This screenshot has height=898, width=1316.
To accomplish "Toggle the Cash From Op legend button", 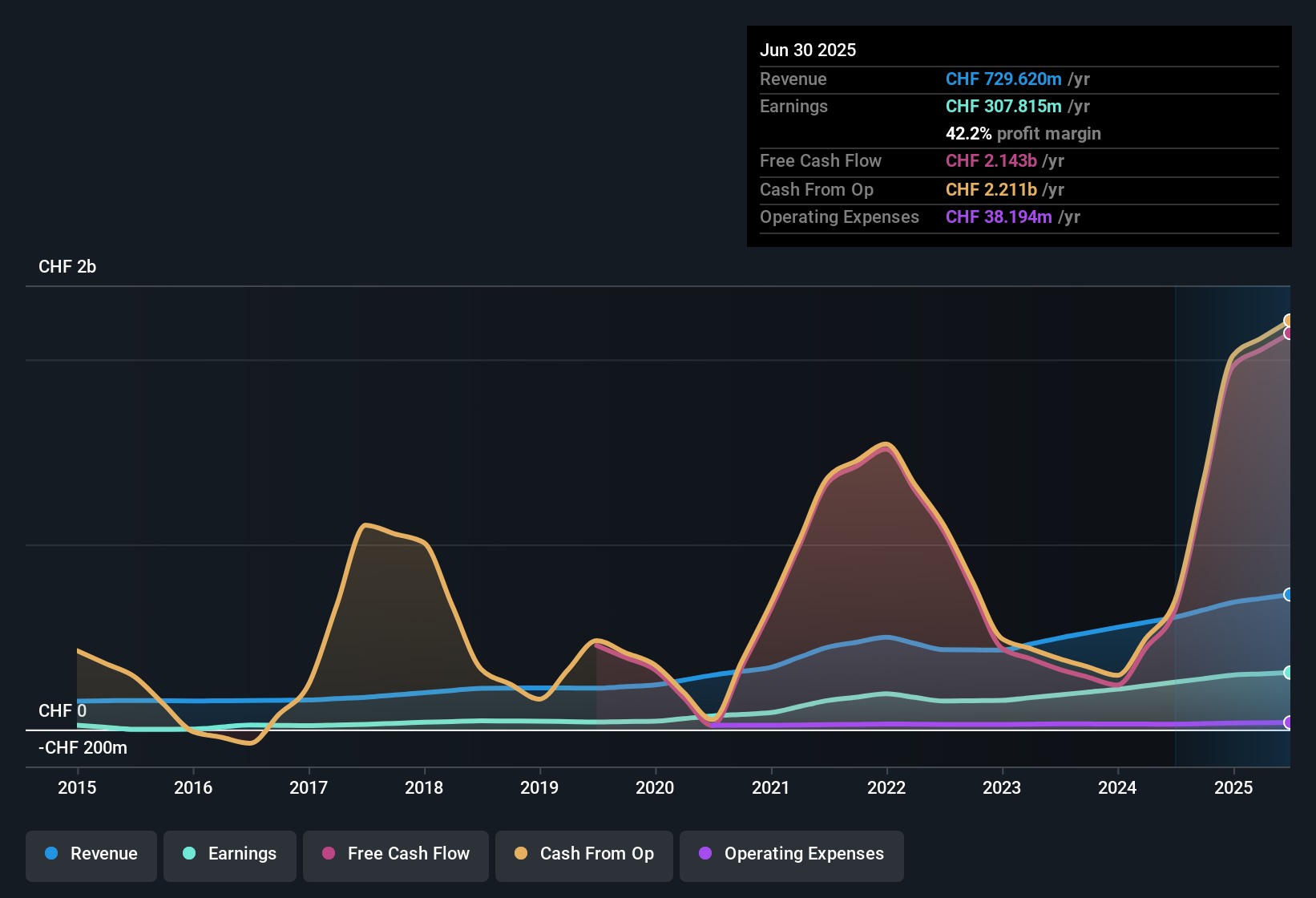I will pyautogui.click(x=584, y=855).
